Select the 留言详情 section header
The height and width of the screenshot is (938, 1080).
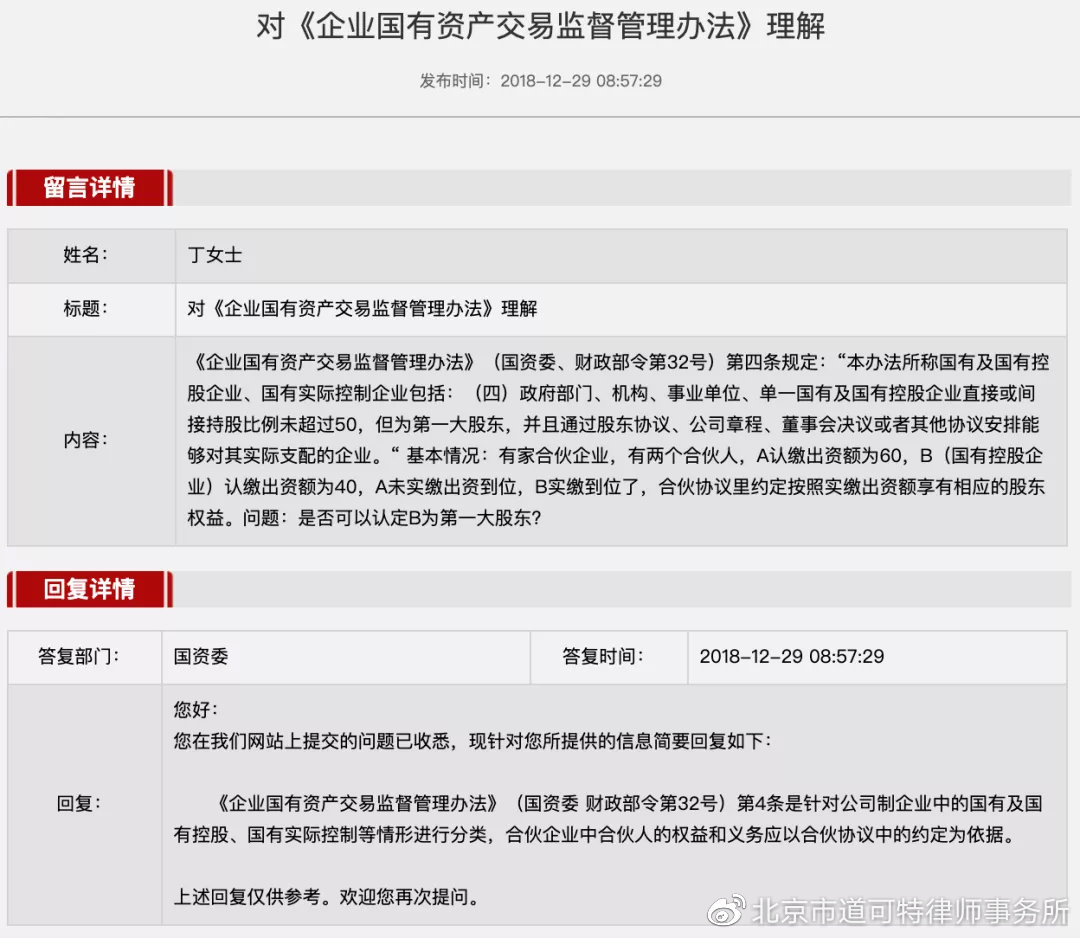click(90, 187)
